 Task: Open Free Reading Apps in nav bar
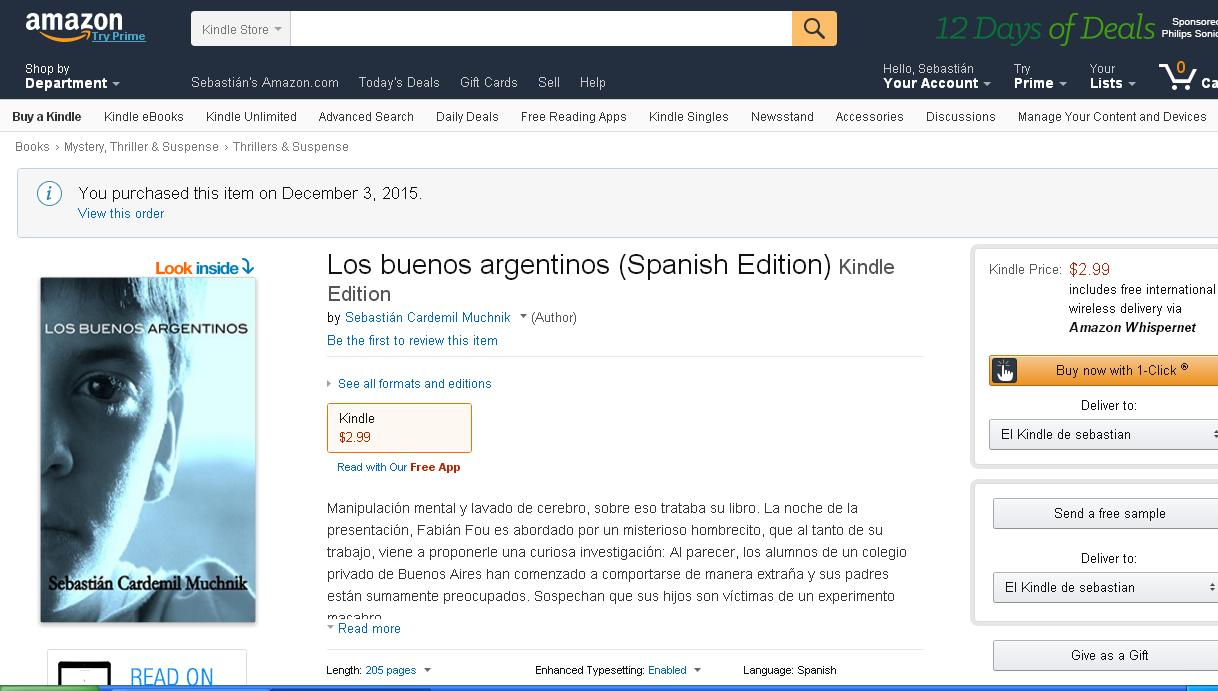(574, 116)
